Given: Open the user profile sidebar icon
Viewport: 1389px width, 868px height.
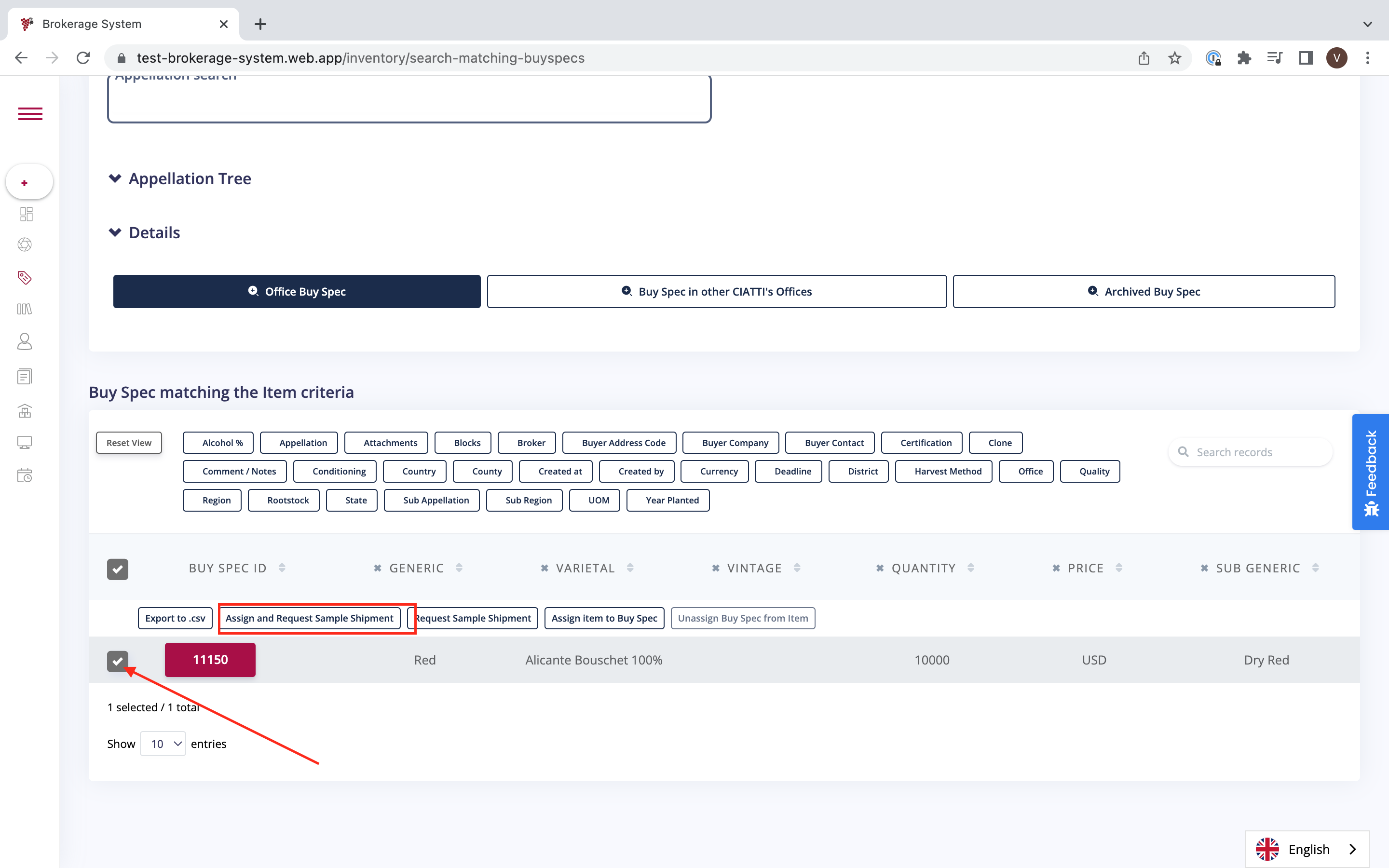Looking at the screenshot, I should click(25, 342).
